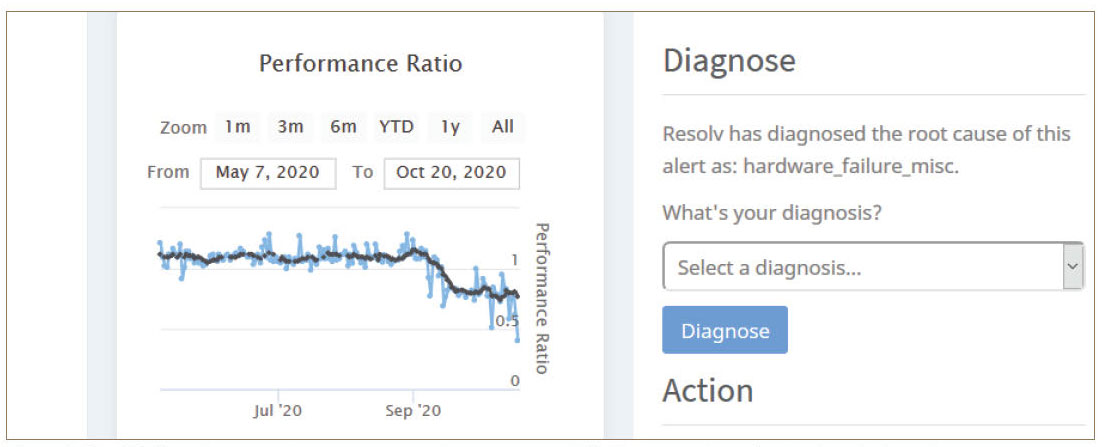This screenshot has height=447, width=1104.
Task: Click the diagnosis dropdown arrow chevron
Action: point(1073,267)
